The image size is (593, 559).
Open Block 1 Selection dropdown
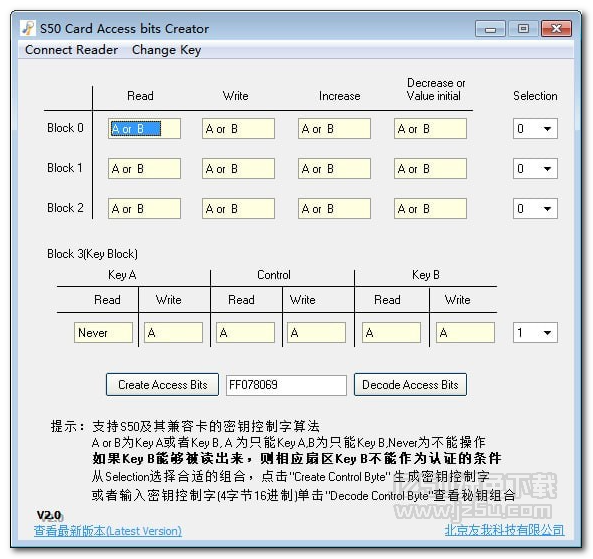tap(535, 169)
